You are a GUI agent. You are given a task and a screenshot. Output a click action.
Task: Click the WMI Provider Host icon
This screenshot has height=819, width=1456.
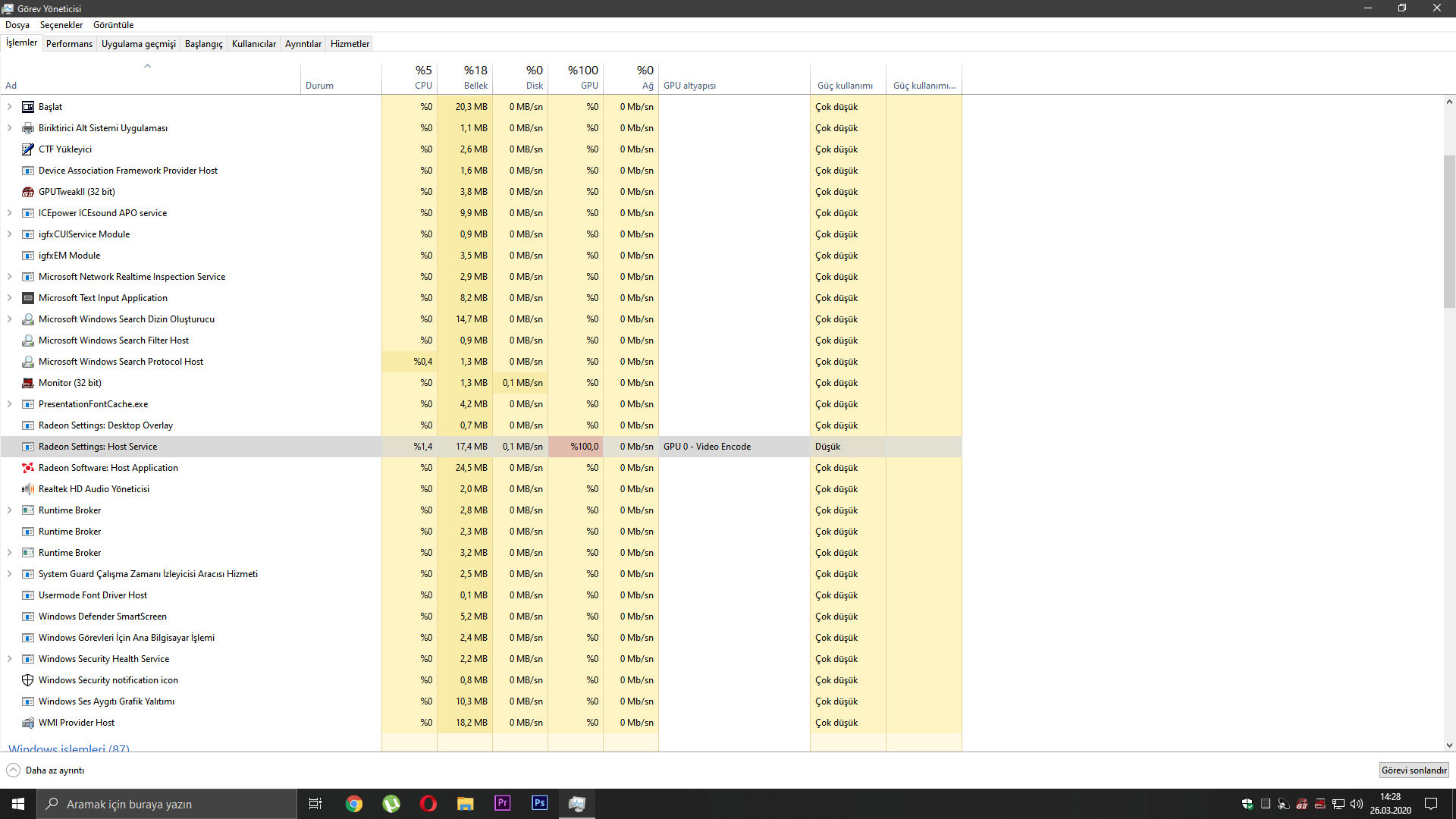click(x=28, y=723)
